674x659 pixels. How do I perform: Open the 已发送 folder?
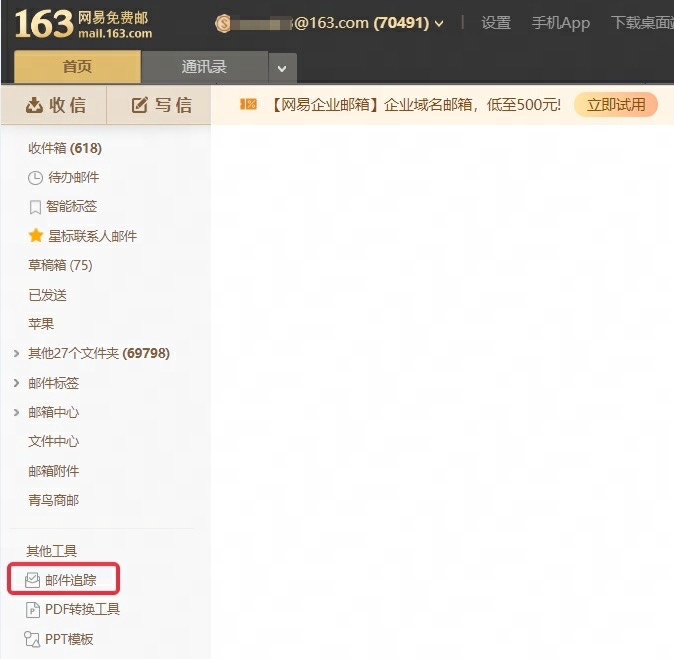[47, 295]
